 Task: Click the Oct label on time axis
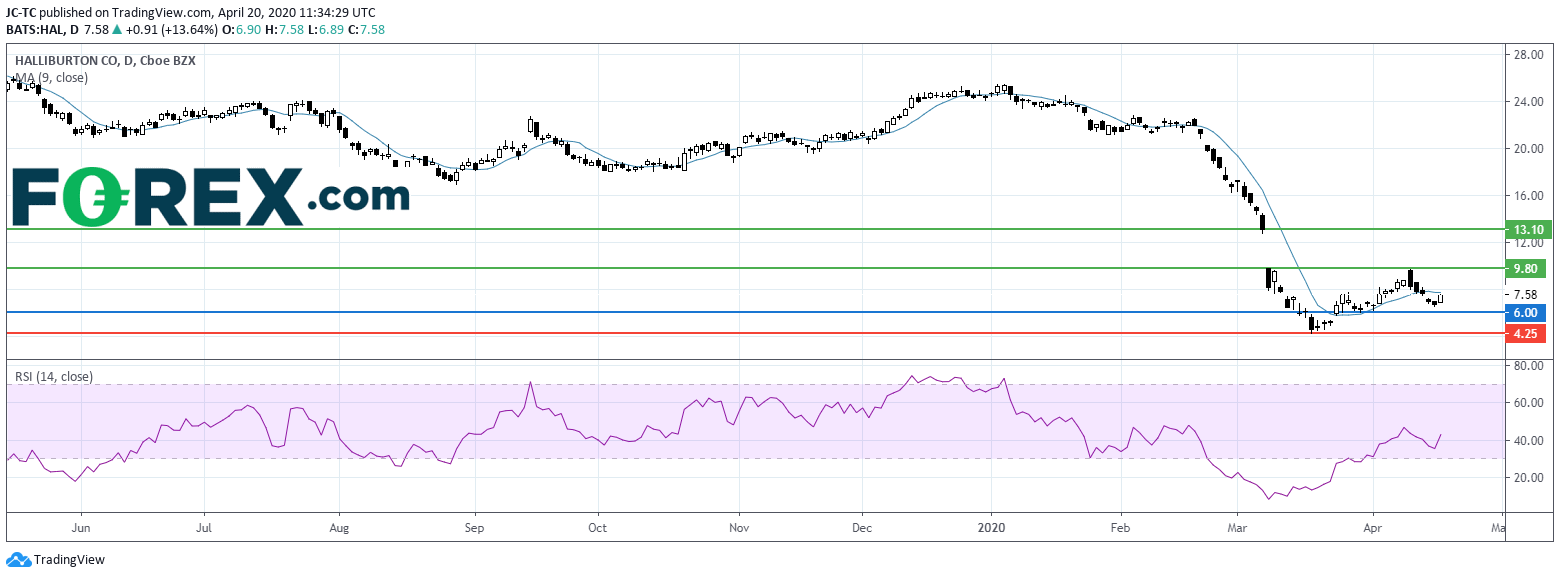pyautogui.click(x=597, y=526)
